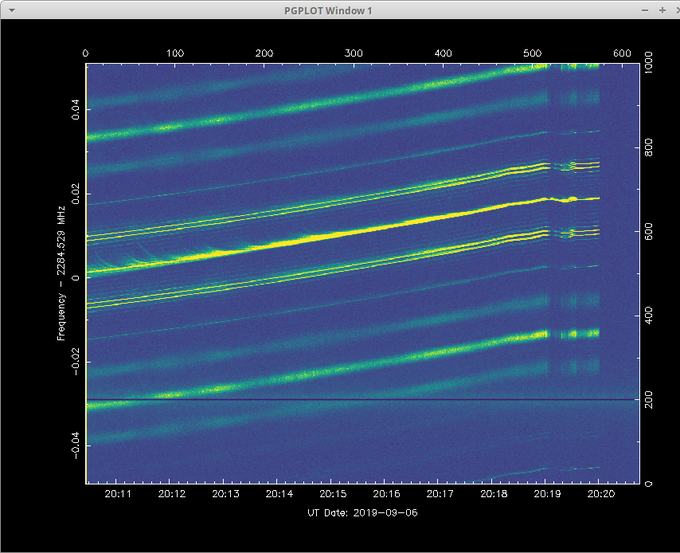This screenshot has width=680, height=553.
Task: Click the 20:11 time tick label
Action: pyautogui.click(x=118, y=494)
